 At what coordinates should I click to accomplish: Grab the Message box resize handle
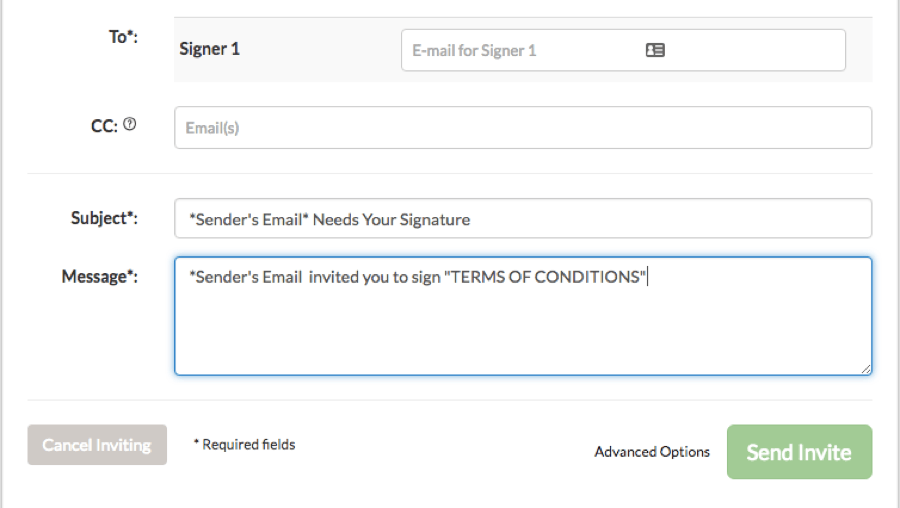[865, 368]
